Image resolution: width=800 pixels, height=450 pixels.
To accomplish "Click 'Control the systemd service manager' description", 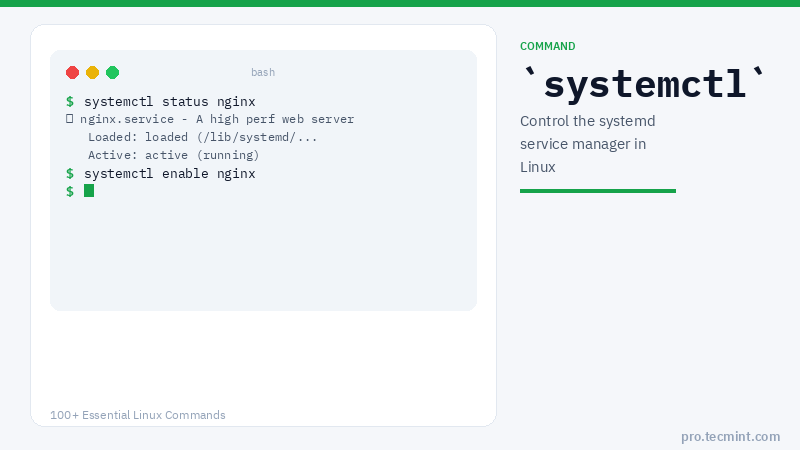I will click(588, 144).
